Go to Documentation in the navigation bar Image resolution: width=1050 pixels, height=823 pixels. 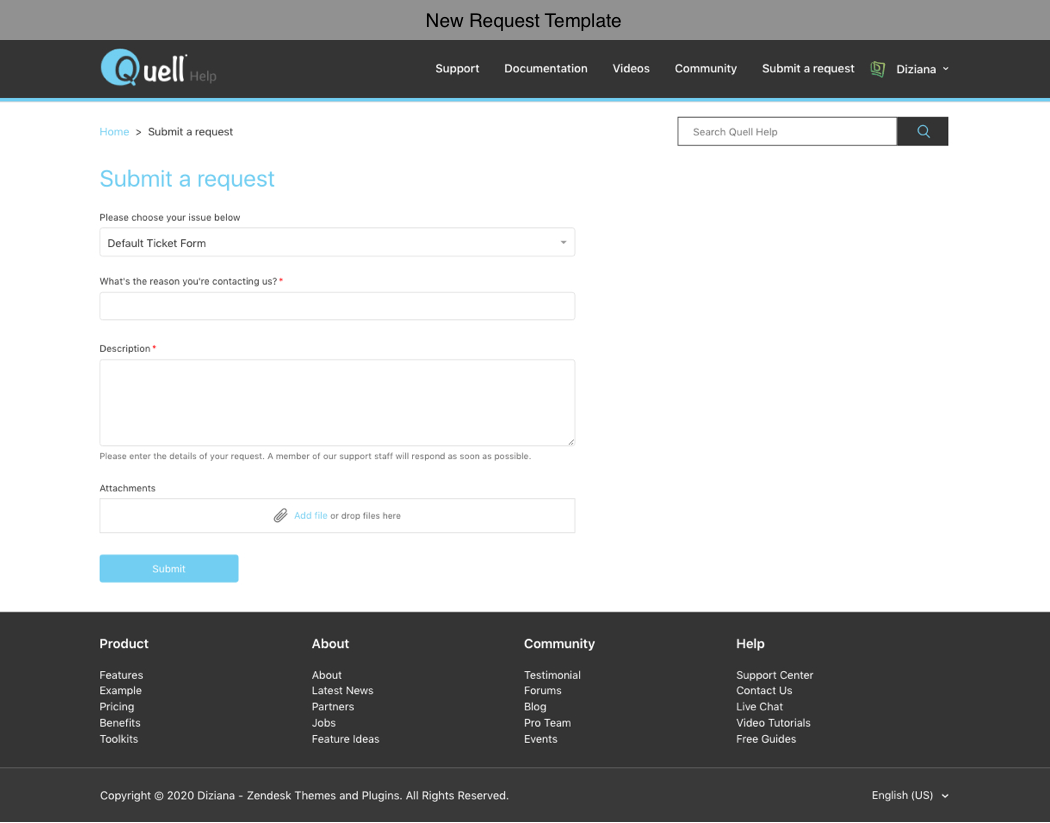point(545,69)
